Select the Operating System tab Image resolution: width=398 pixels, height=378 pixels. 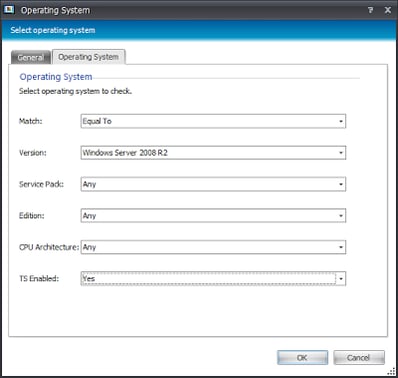tap(89, 57)
